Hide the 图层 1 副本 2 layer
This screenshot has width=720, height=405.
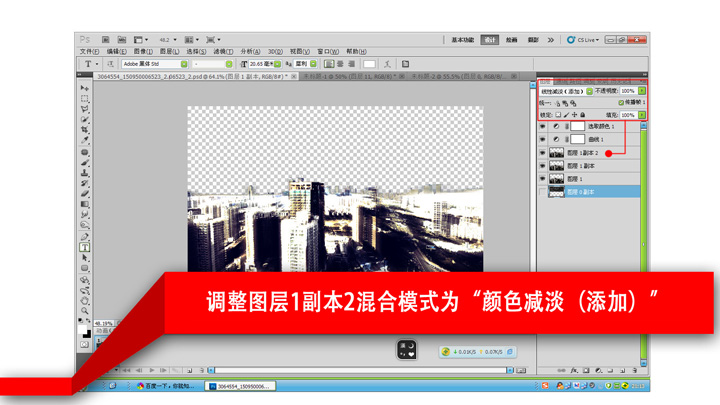coord(542,152)
